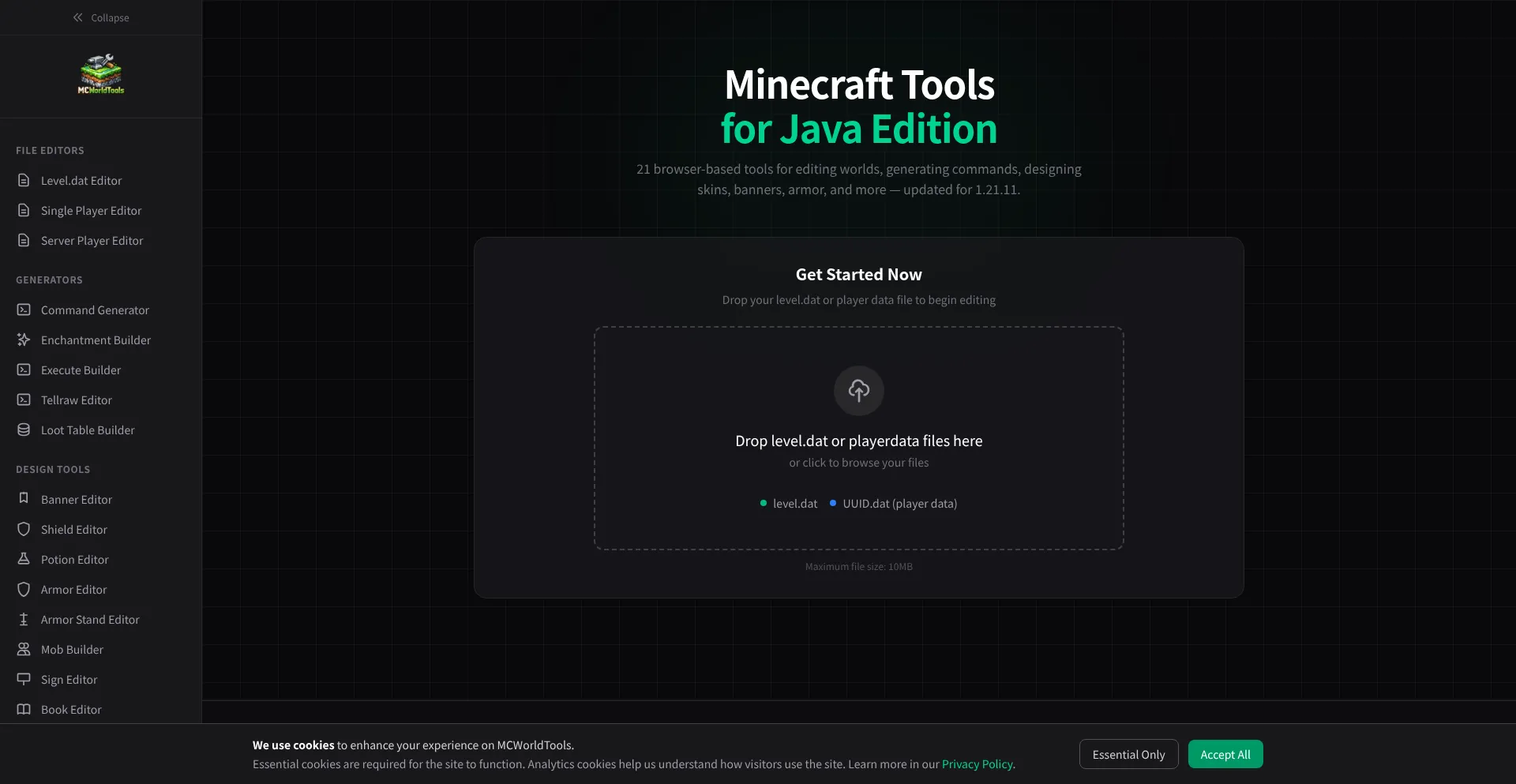Click the Loot Table Builder database icon
This screenshot has width=1516, height=784.
24,430
